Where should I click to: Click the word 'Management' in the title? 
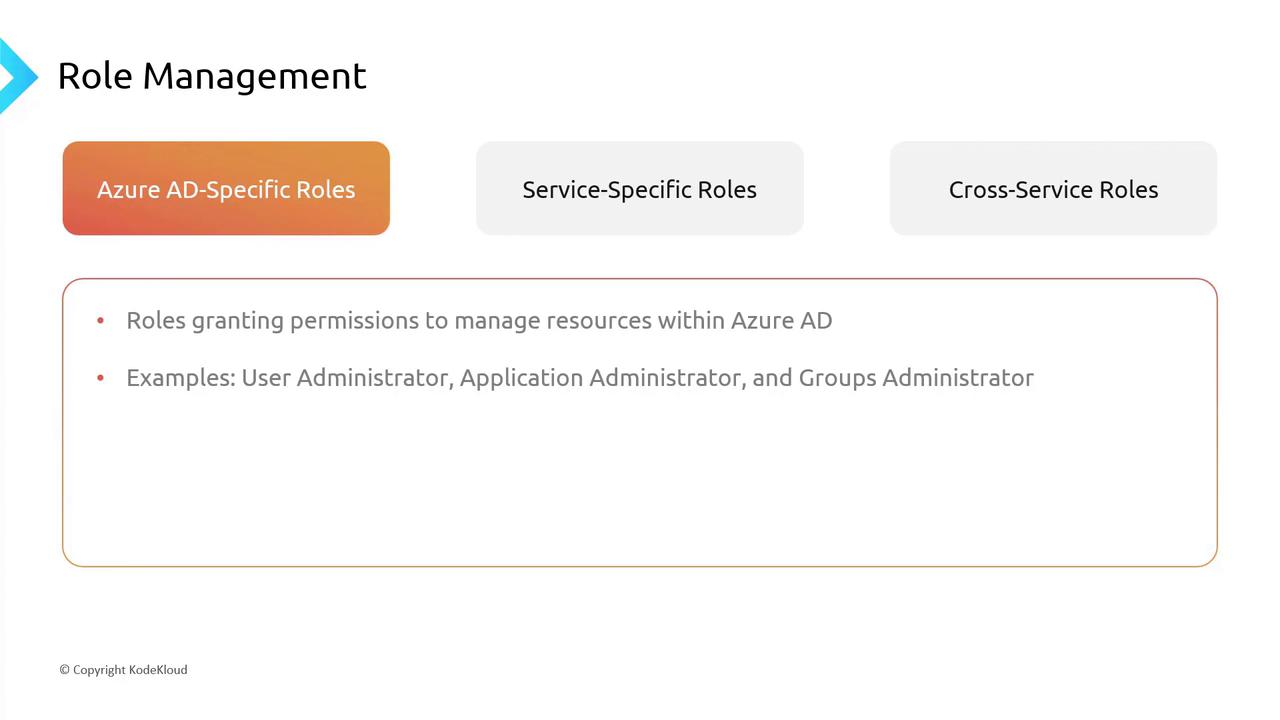pyautogui.click(x=255, y=76)
